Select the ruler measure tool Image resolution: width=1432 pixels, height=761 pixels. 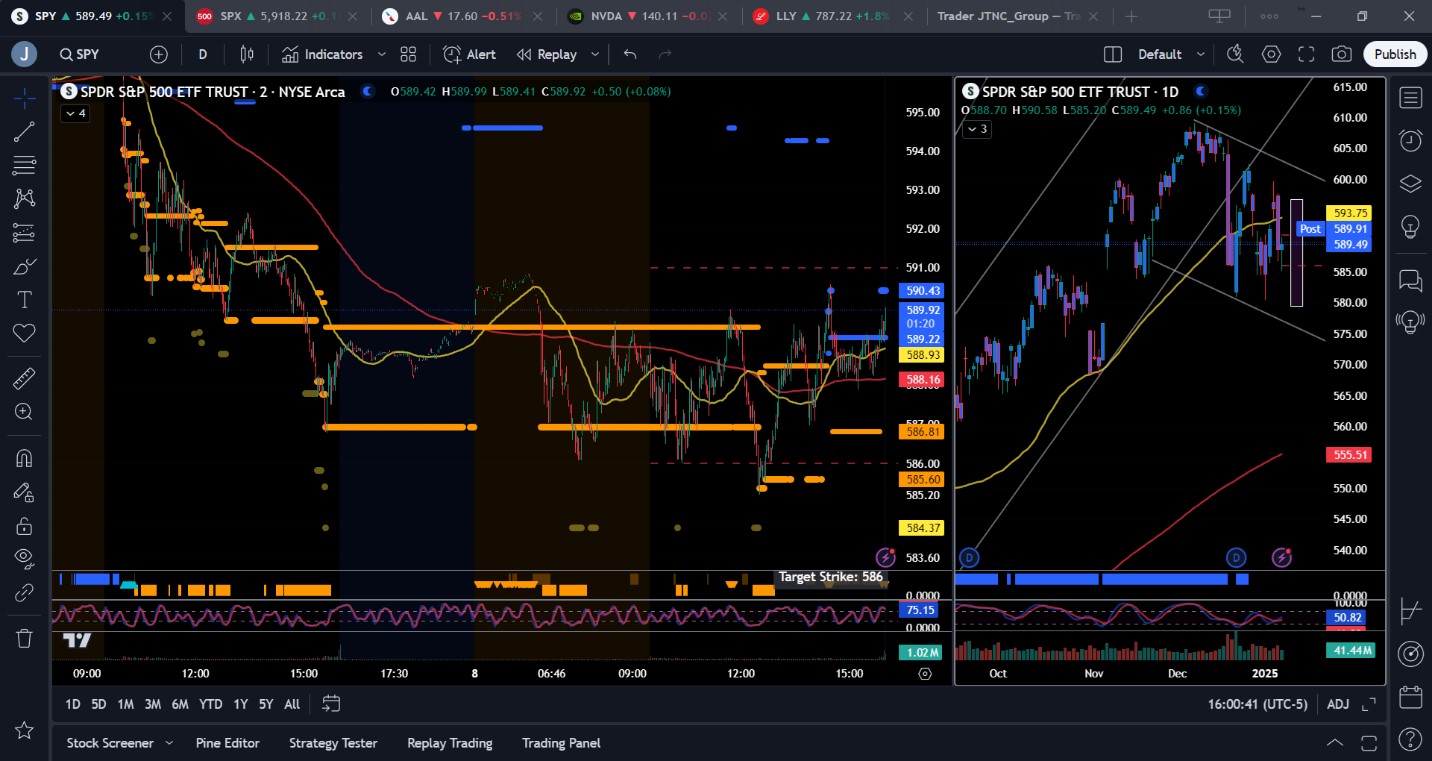[x=24, y=378]
